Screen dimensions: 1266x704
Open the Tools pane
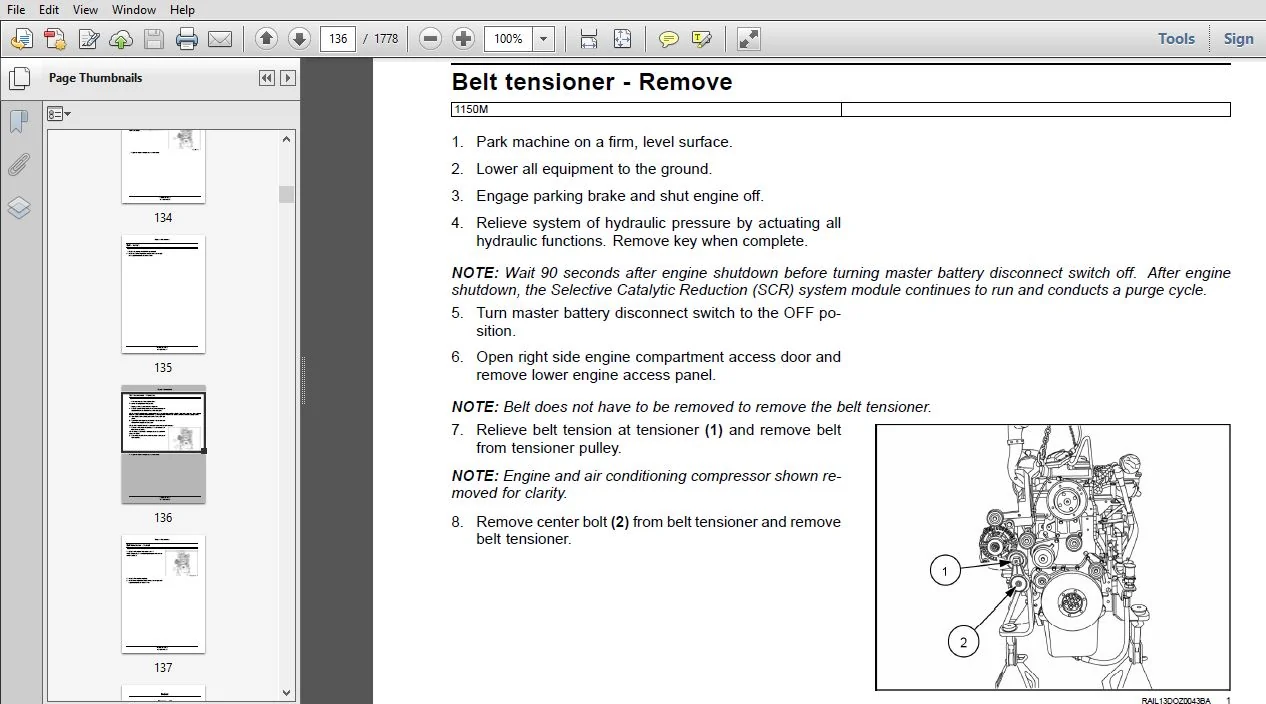pyautogui.click(x=1176, y=39)
